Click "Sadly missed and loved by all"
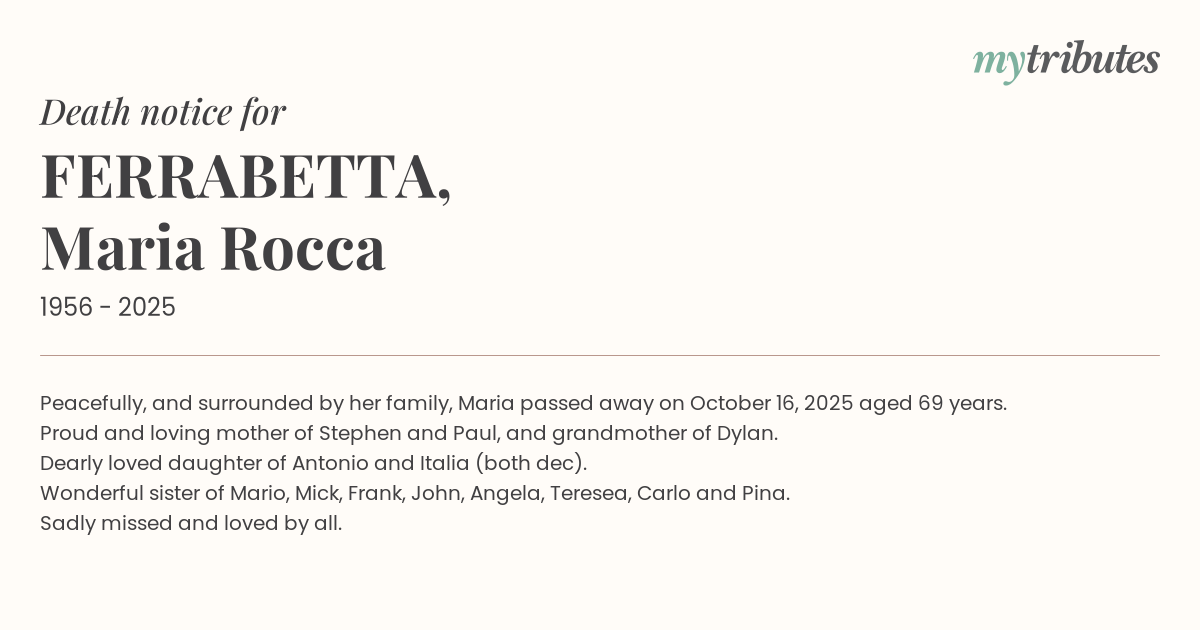This screenshot has width=1200, height=630. 191,523
